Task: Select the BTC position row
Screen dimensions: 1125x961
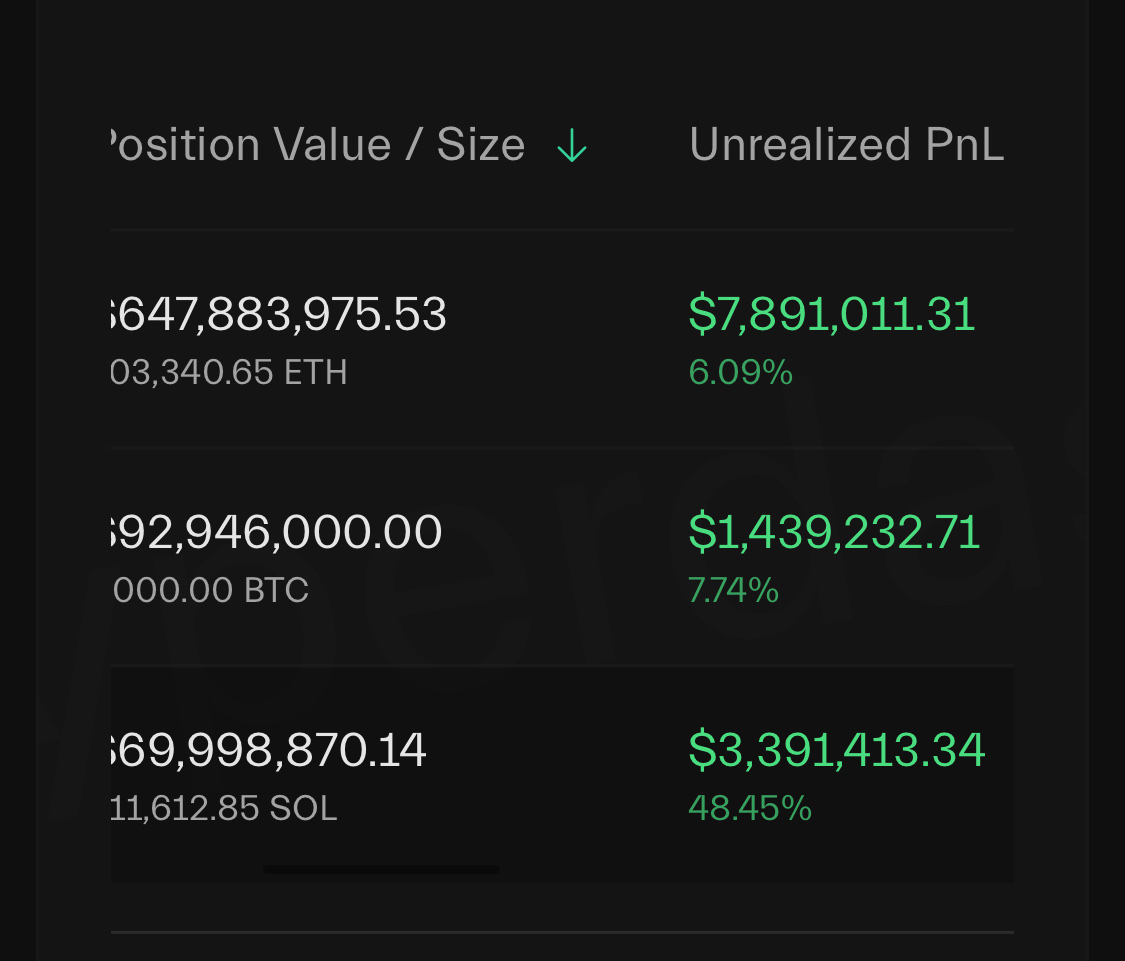Action: click(x=560, y=558)
